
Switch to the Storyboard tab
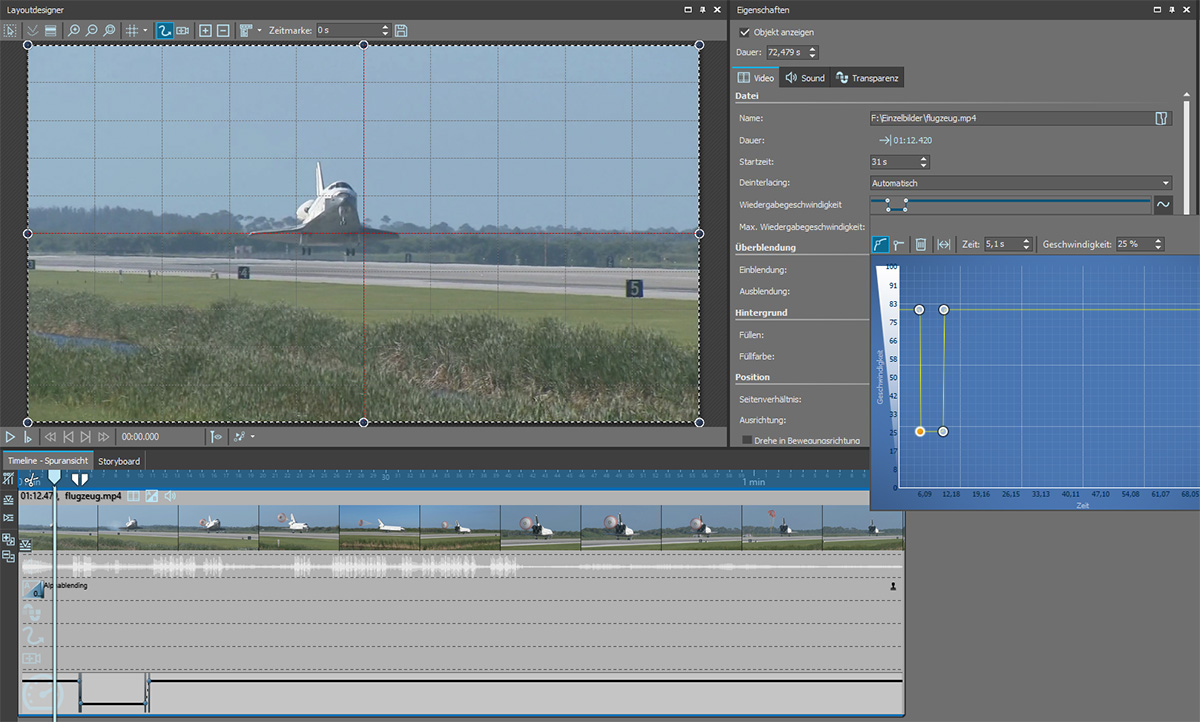119,461
